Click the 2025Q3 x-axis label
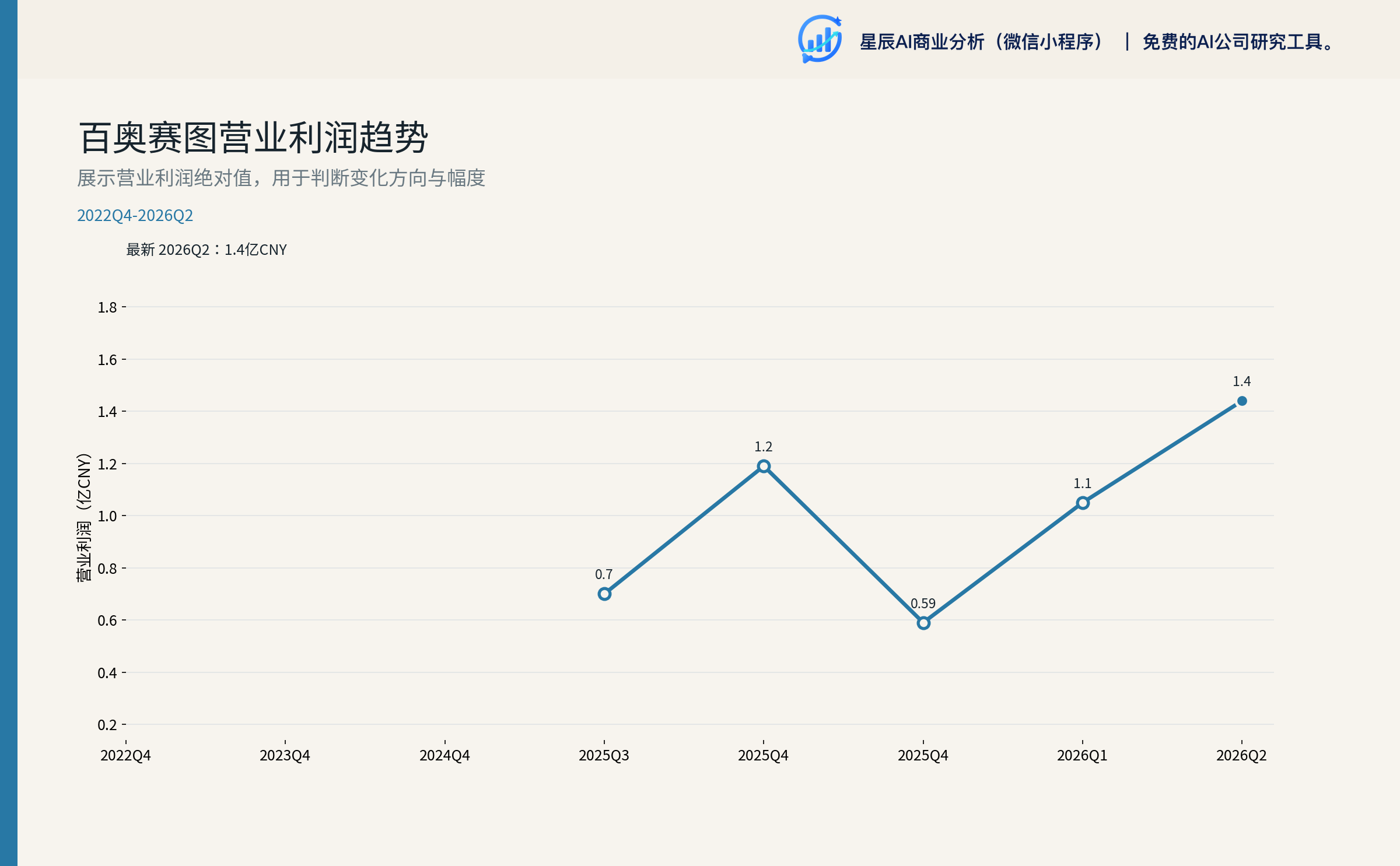The width and height of the screenshot is (1400, 866). pyautogui.click(x=604, y=756)
